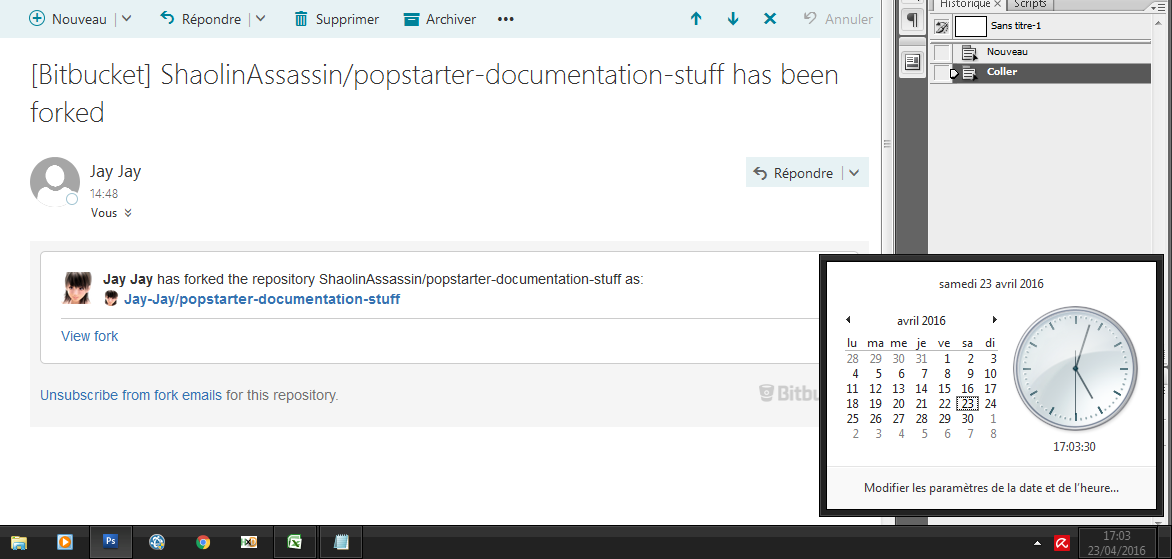Click the blue globe browser taskbar icon
1172x559 pixels.
(157, 542)
